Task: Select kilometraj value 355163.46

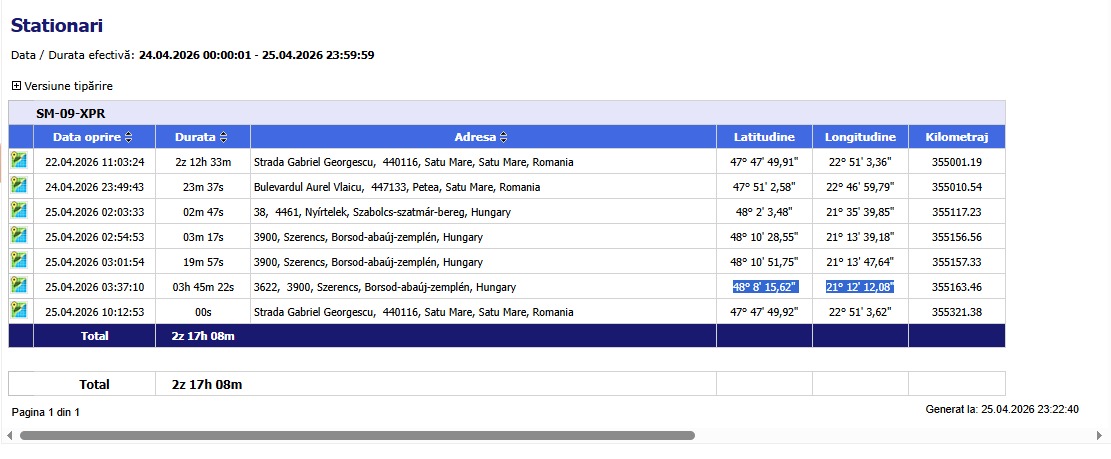Action: point(957,287)
